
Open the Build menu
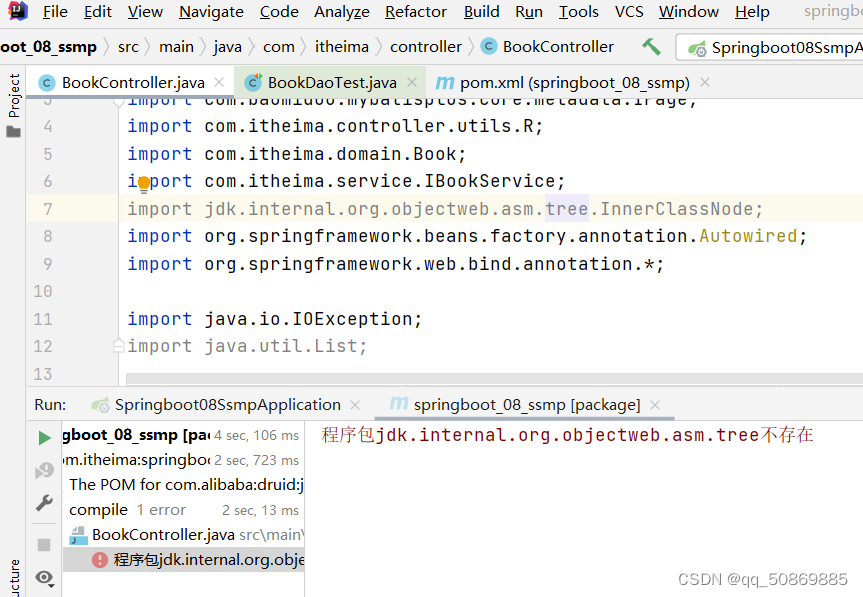click(x=482, y=12)
